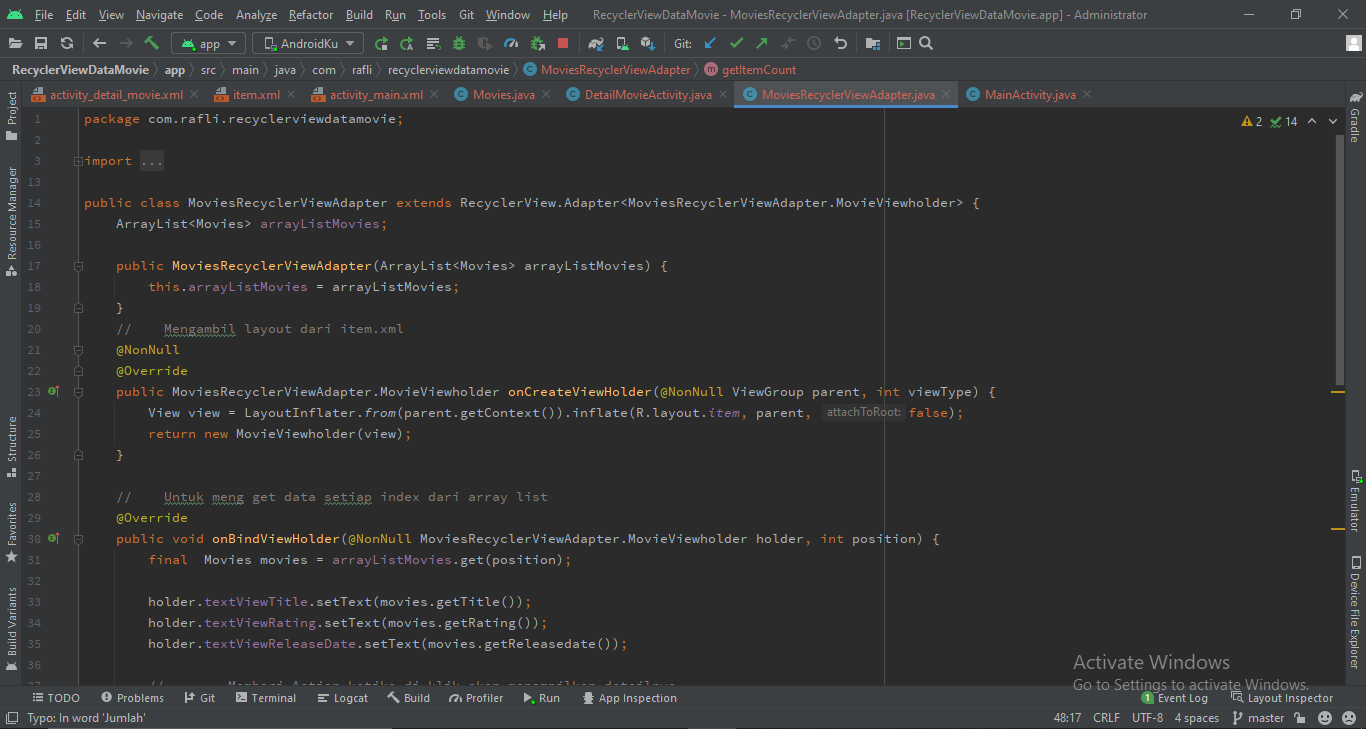Viewport: 1366px width, 729px height.
Task: Sync files with the refresh icon
Action: coord(67,43)
